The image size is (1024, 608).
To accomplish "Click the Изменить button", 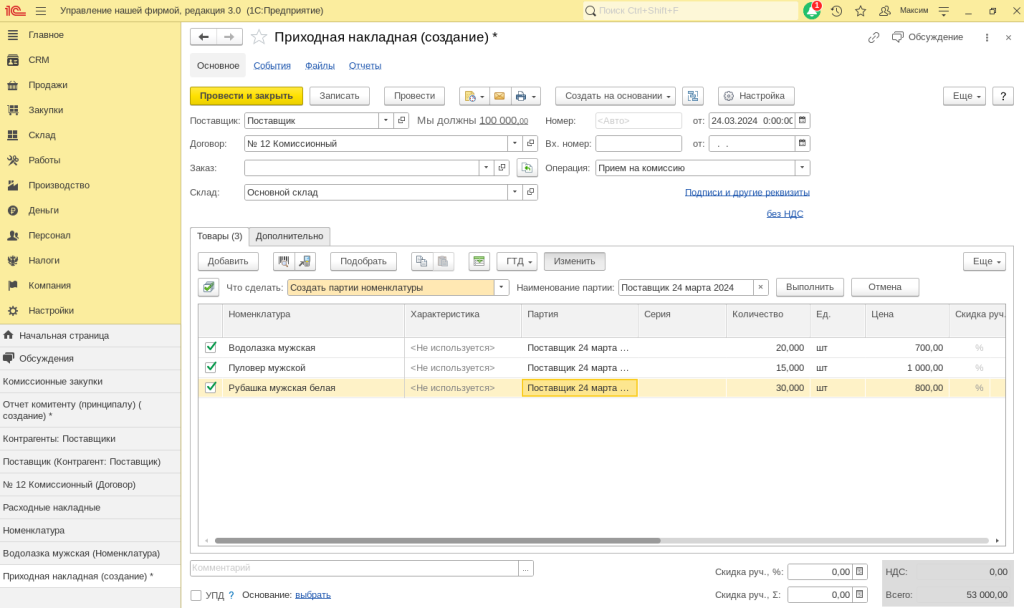I will [x=575, y=261].
